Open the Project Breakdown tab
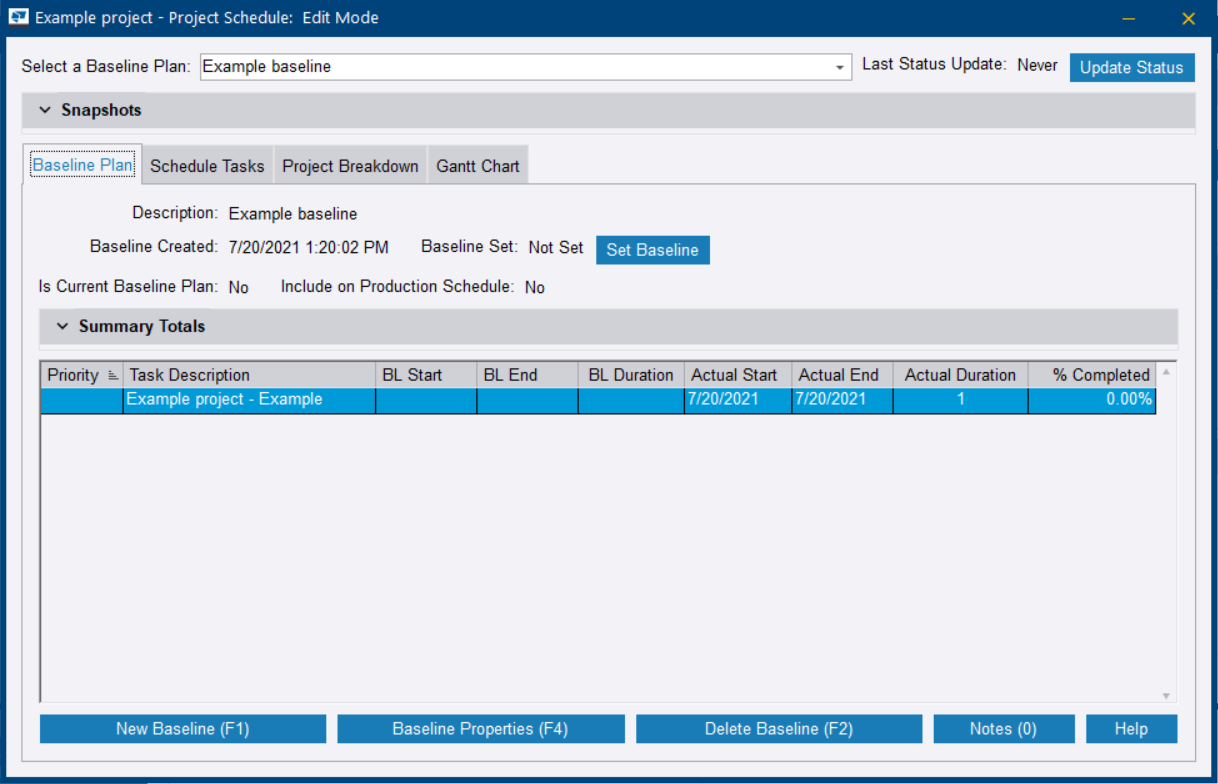 pyautogui.click(x=350, y=165)
